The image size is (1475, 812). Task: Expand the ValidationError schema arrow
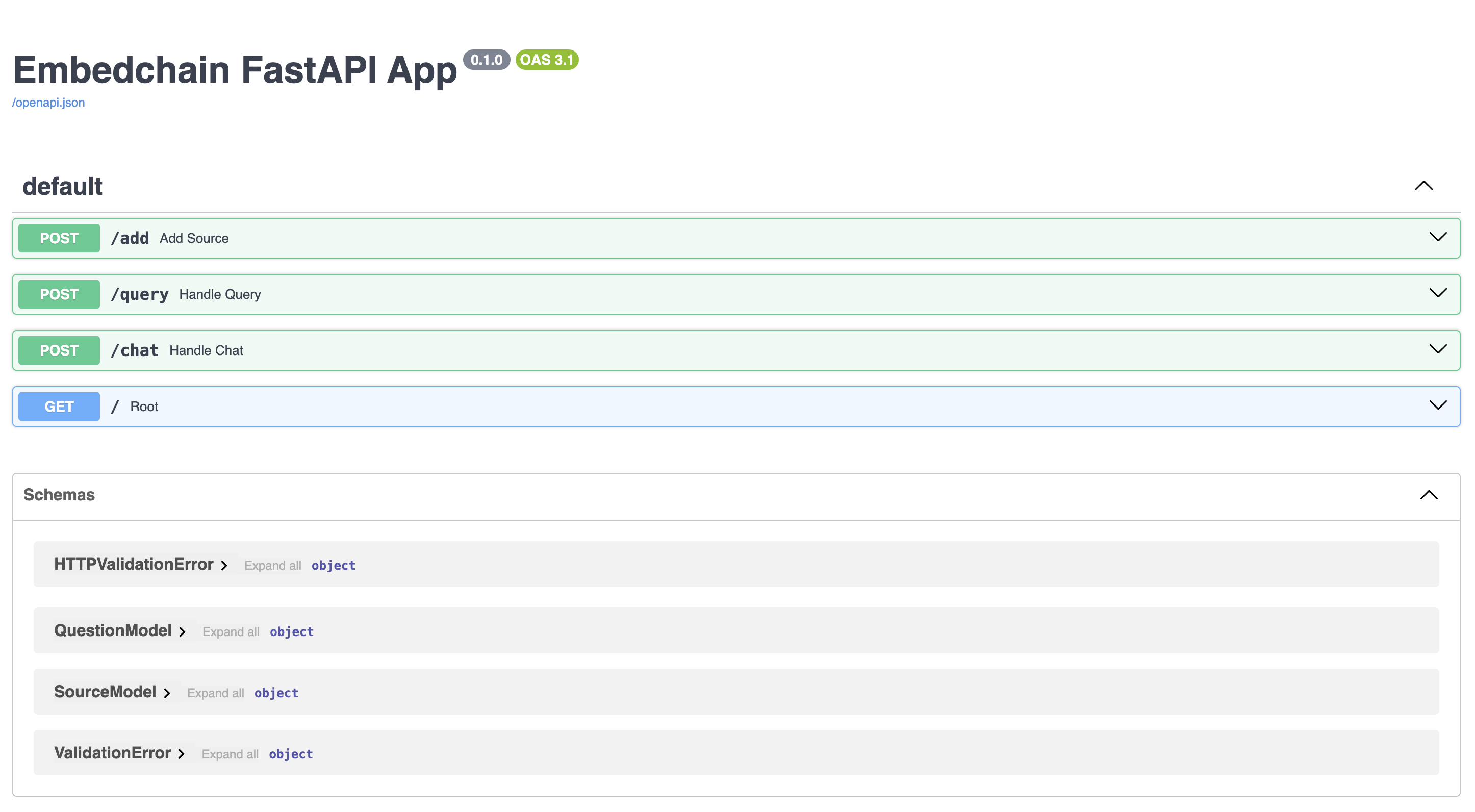point(181,754)
